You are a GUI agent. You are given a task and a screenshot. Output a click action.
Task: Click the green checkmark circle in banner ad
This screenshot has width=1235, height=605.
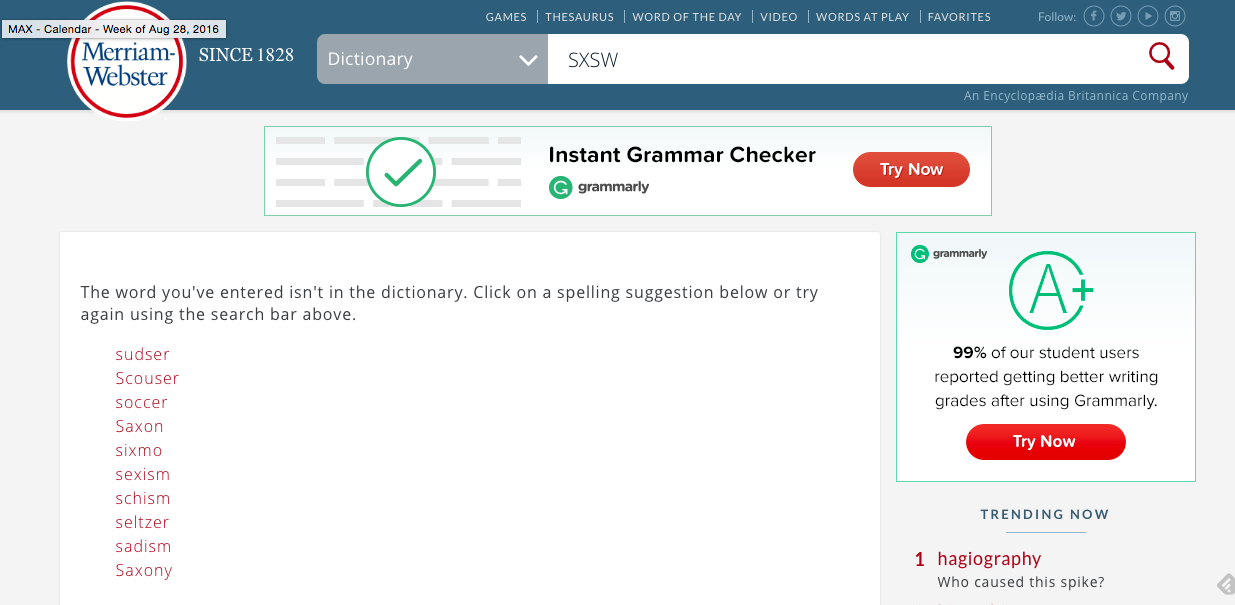coord(400,172)
